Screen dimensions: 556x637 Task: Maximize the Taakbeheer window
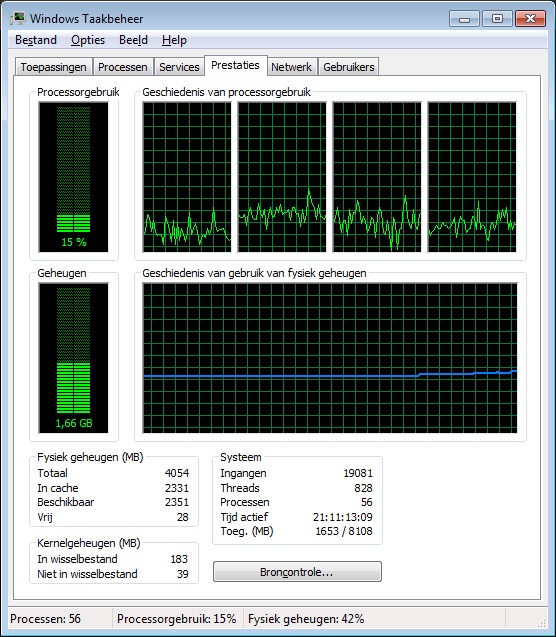(x=498, y=19)
